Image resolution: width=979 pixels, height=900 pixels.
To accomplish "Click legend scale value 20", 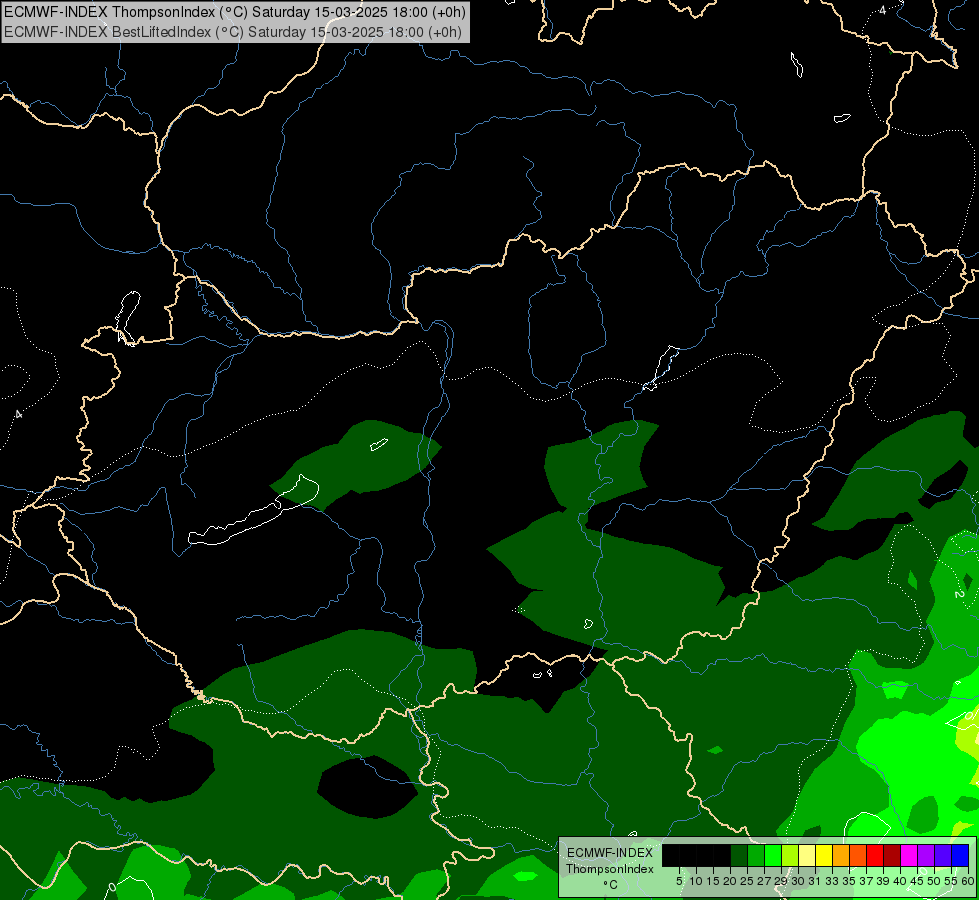I will pyautogui.click(x=730, y=881).
